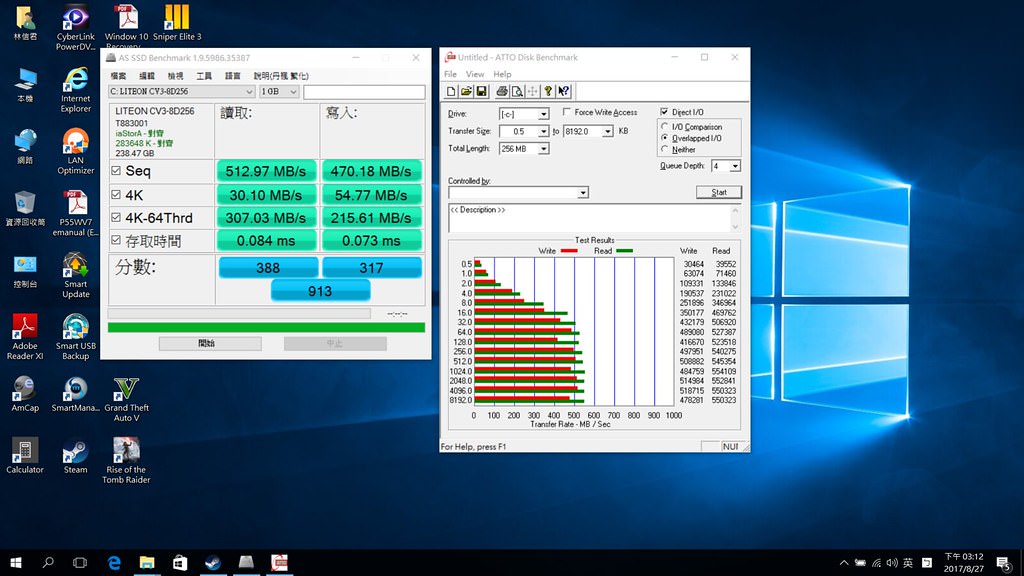Open the Smart Update desktop icon
Viewport: 1024px width, 576px height.
click(75, 275)
